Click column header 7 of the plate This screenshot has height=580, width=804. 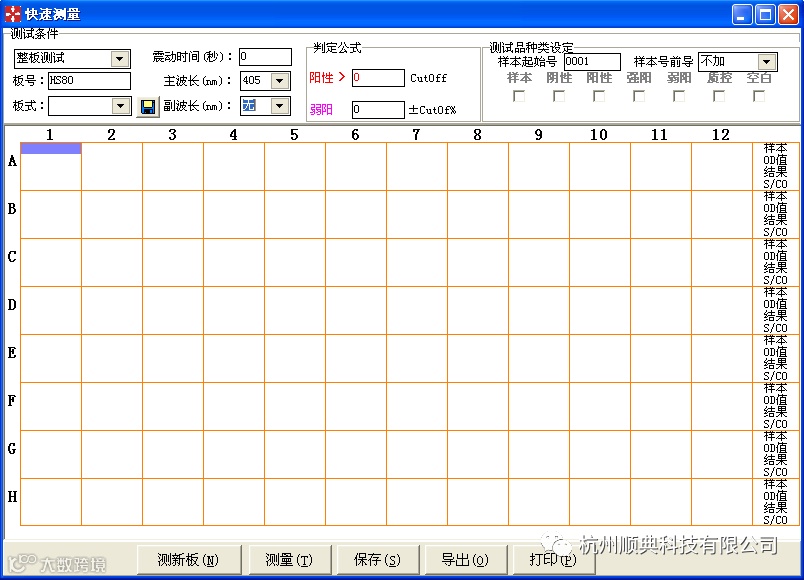pos(416,135)
